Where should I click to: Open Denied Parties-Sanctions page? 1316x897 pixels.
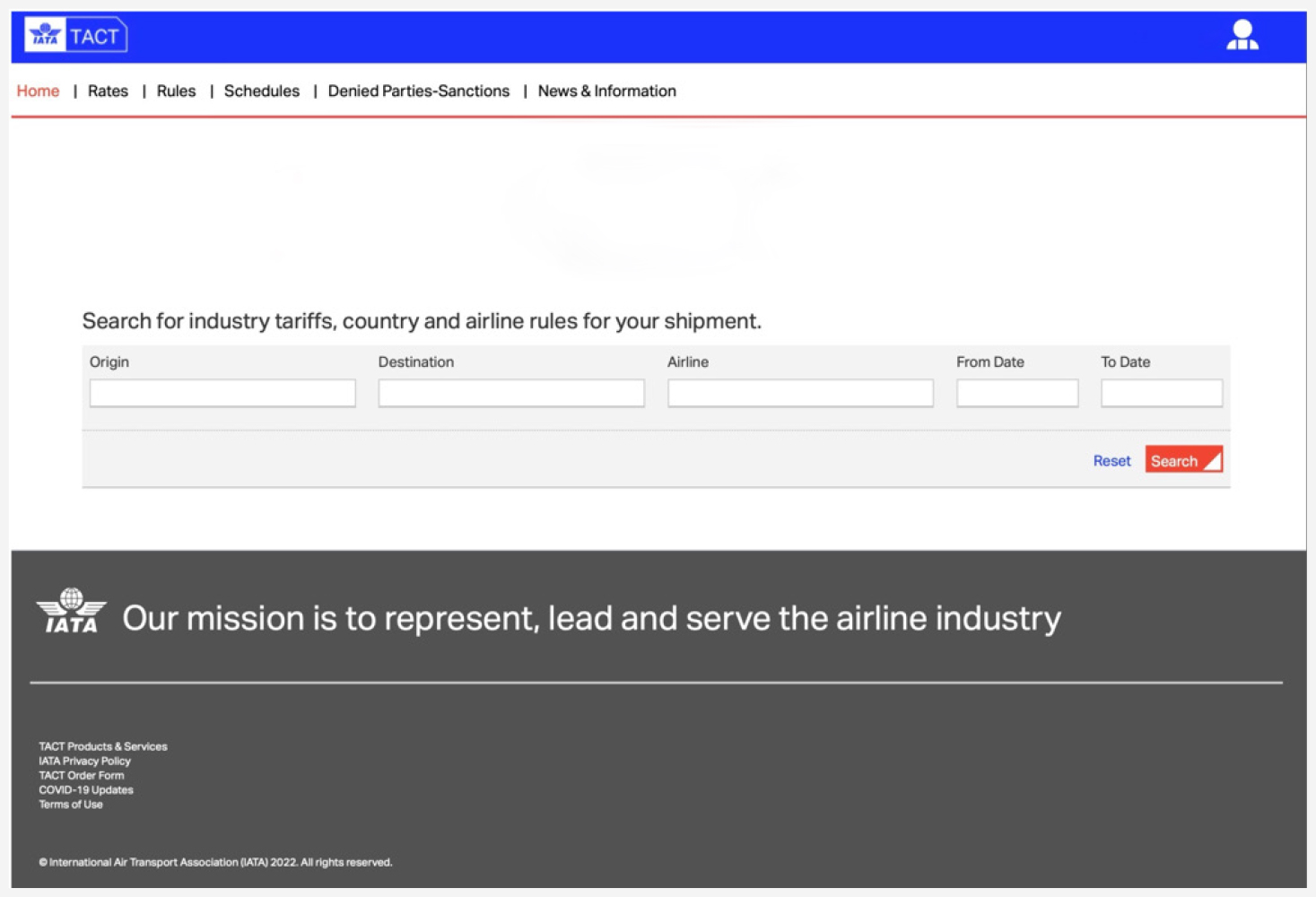(418, 91)
